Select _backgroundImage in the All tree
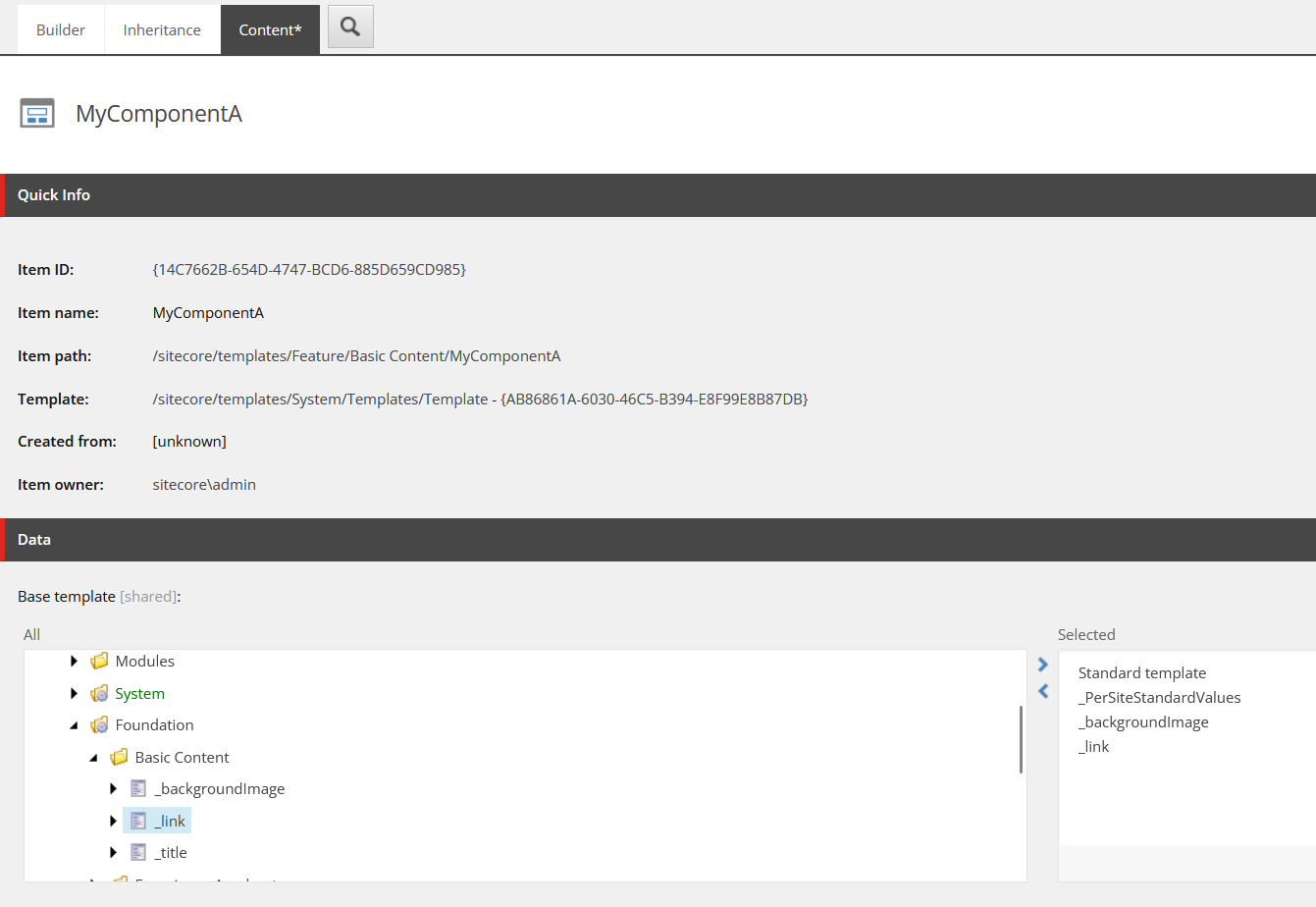Screen dimensions: 1316x907 [220, 789]
